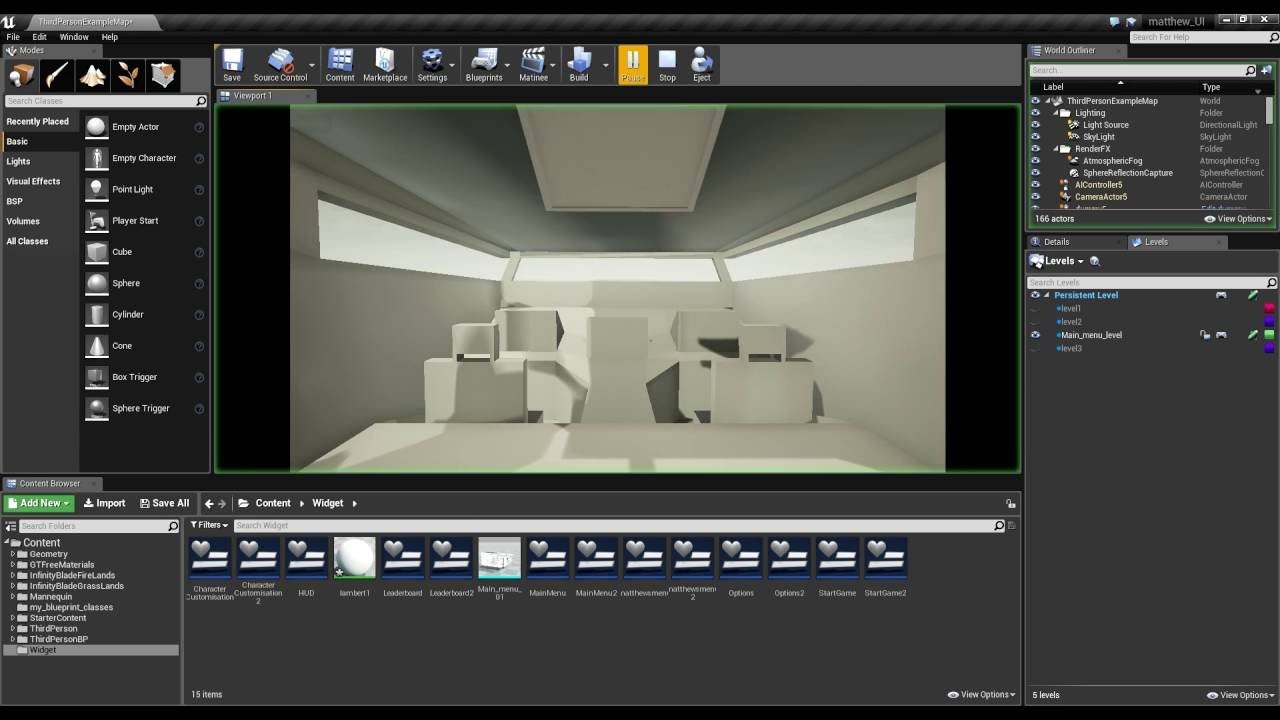Pause the running simulation
1280x720 pixels.
tap(632, 64)
